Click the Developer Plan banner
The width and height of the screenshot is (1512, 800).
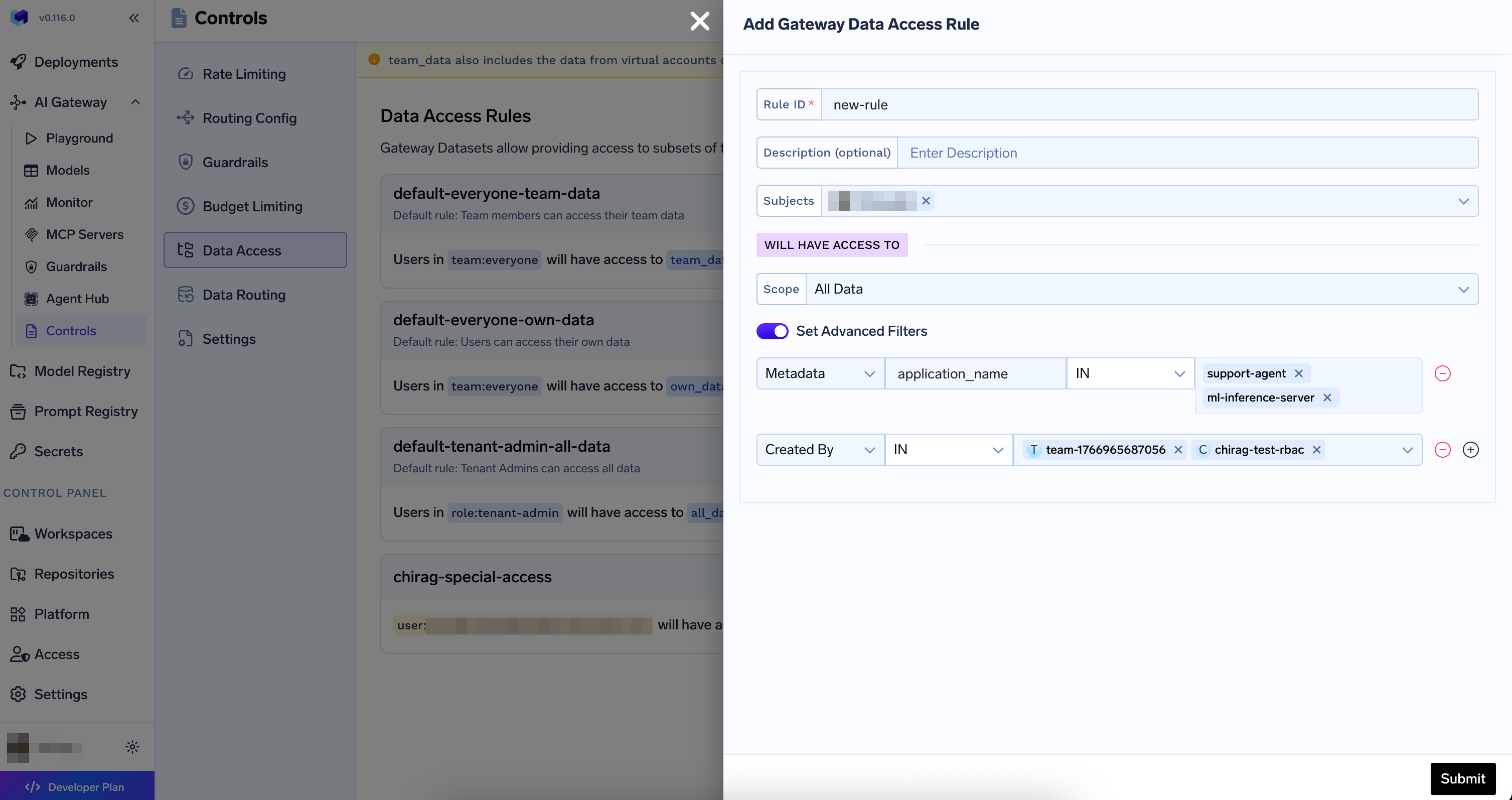coord(77,786)
